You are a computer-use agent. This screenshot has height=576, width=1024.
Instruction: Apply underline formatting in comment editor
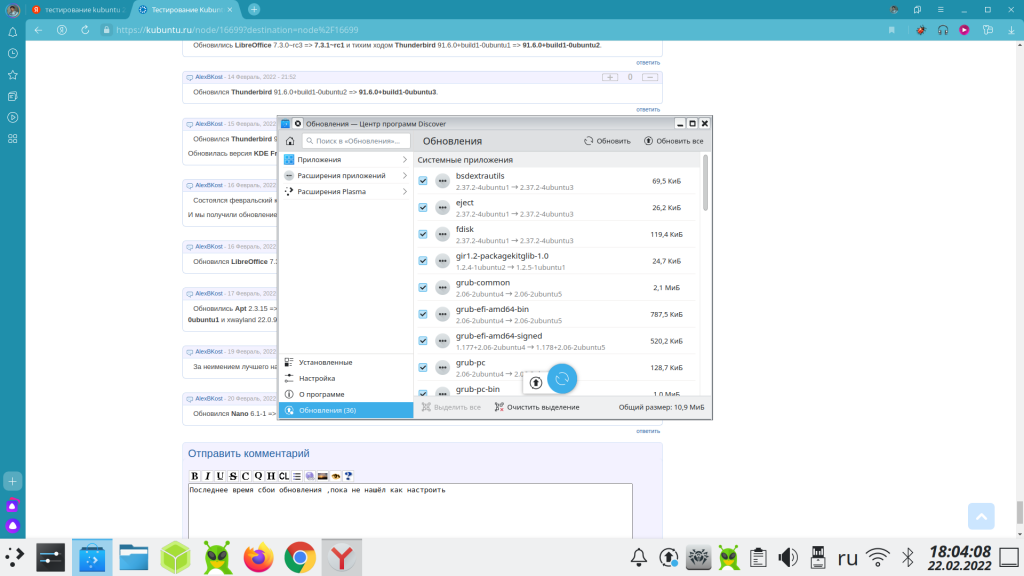point(220,476)
